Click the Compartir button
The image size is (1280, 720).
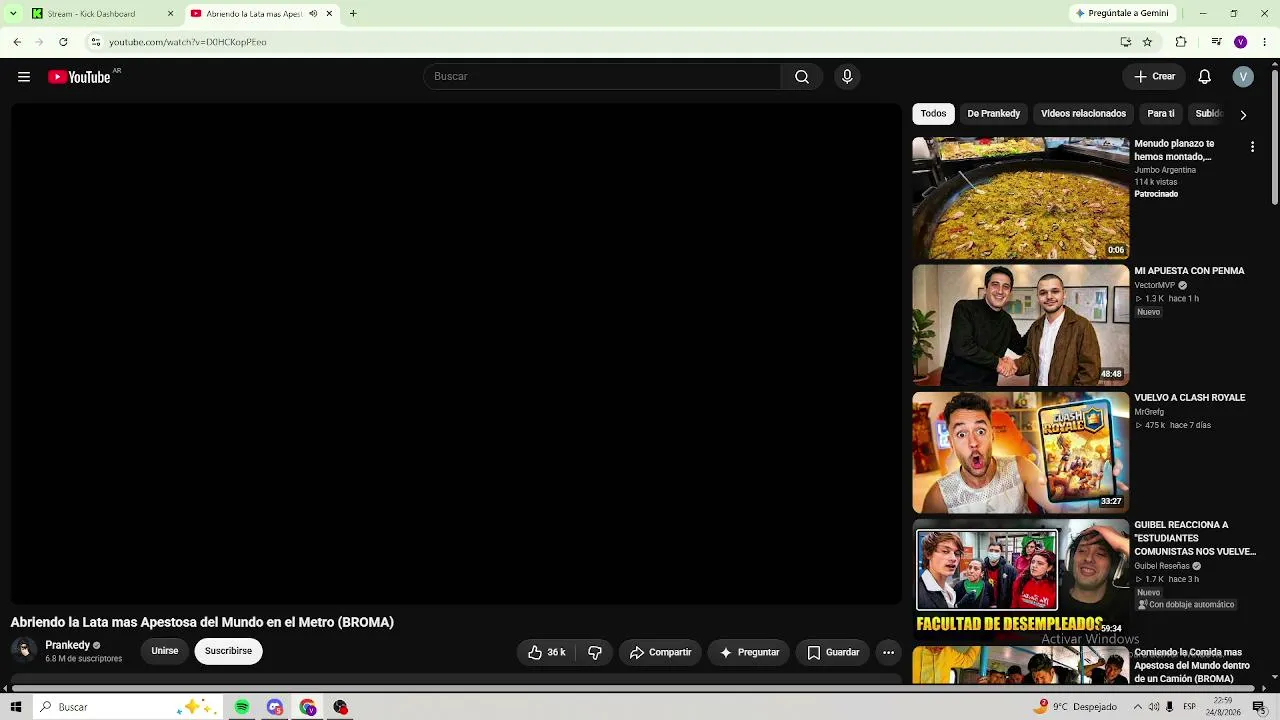[660, 652]
